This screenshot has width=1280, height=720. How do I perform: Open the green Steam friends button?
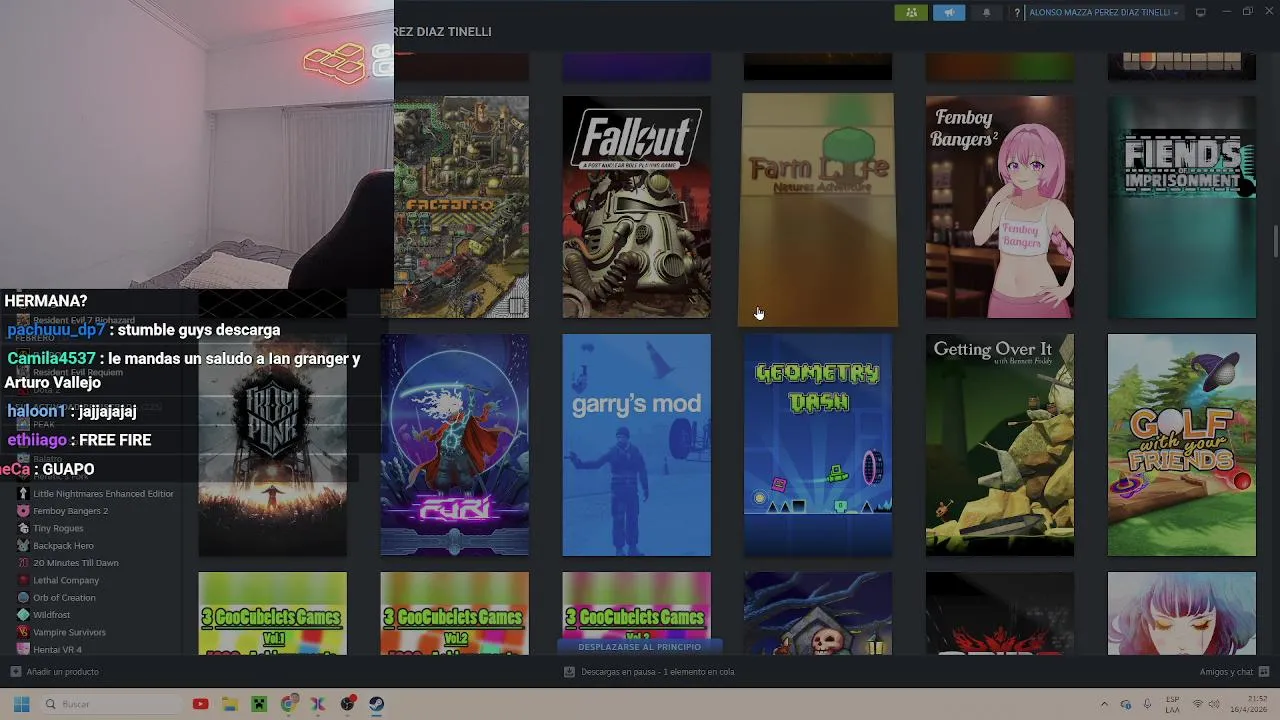coord(911,12)
